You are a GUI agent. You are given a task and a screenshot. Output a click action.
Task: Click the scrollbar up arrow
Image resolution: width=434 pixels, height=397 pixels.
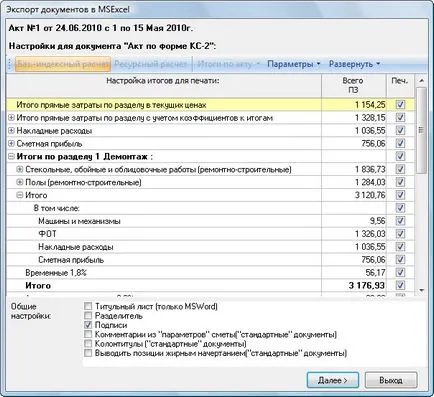[x=421, y=81]
